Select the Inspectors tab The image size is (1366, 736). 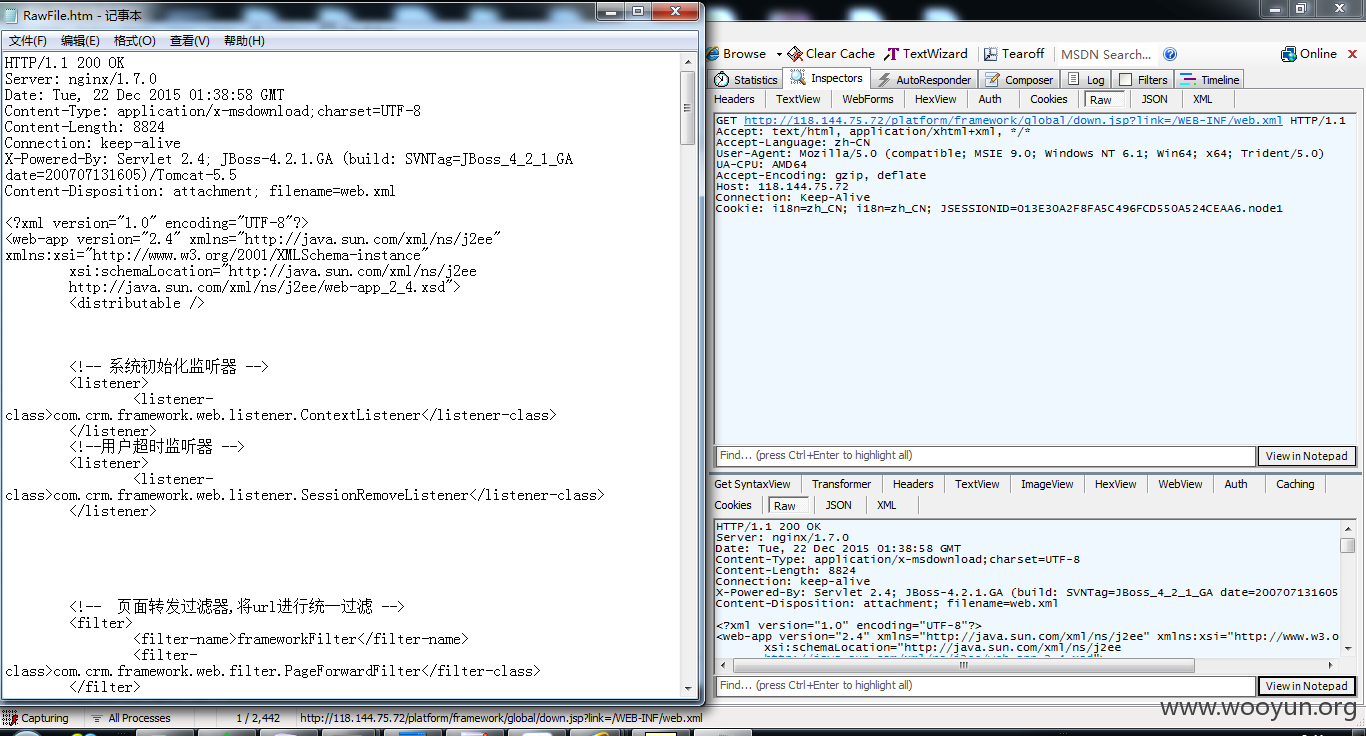(x=827, y=78)
